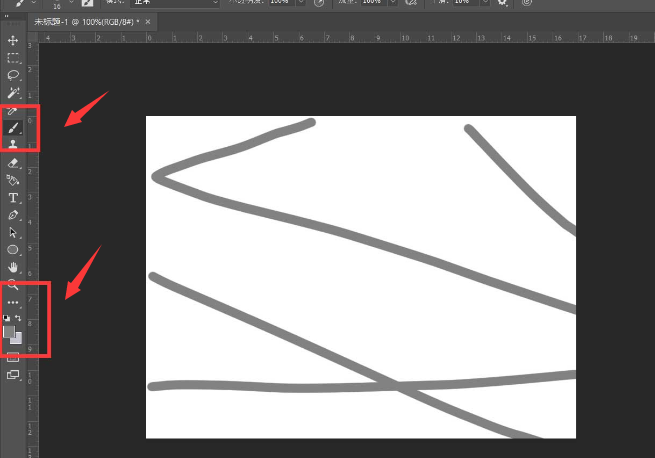This screenshot has width=655, height=458.
Task: Select the Pen tool
Action: [13, 215]
